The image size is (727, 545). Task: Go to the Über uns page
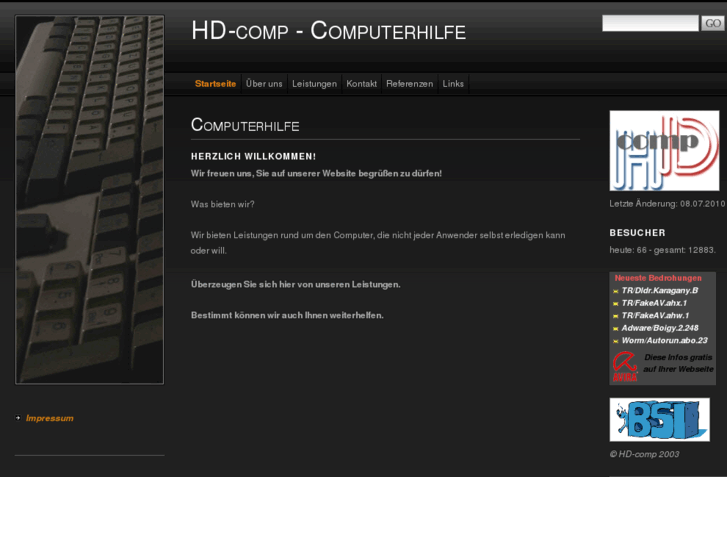tap(264, 84)
